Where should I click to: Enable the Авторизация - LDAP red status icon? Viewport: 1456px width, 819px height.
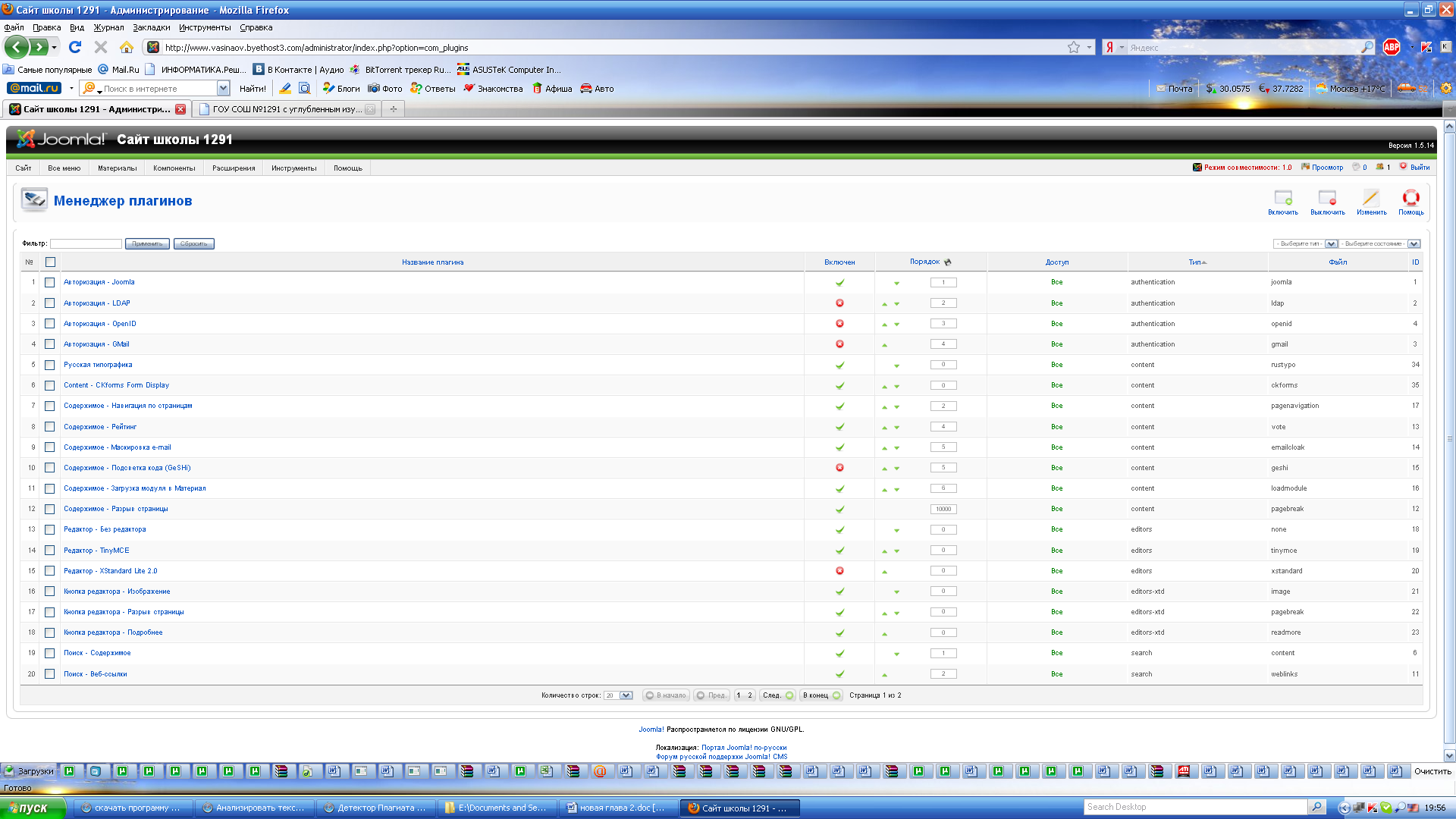pyautogui.click(x=839, y=303)
